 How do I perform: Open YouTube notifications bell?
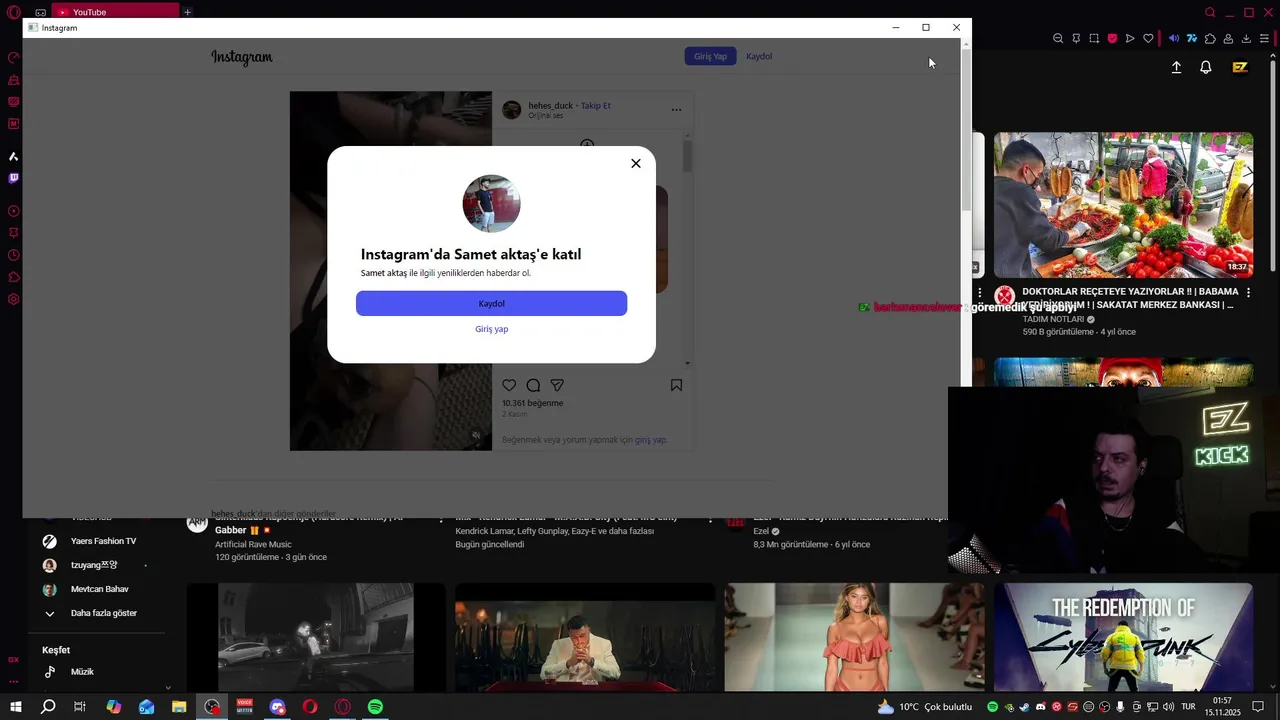click(x=1206, y=67)
